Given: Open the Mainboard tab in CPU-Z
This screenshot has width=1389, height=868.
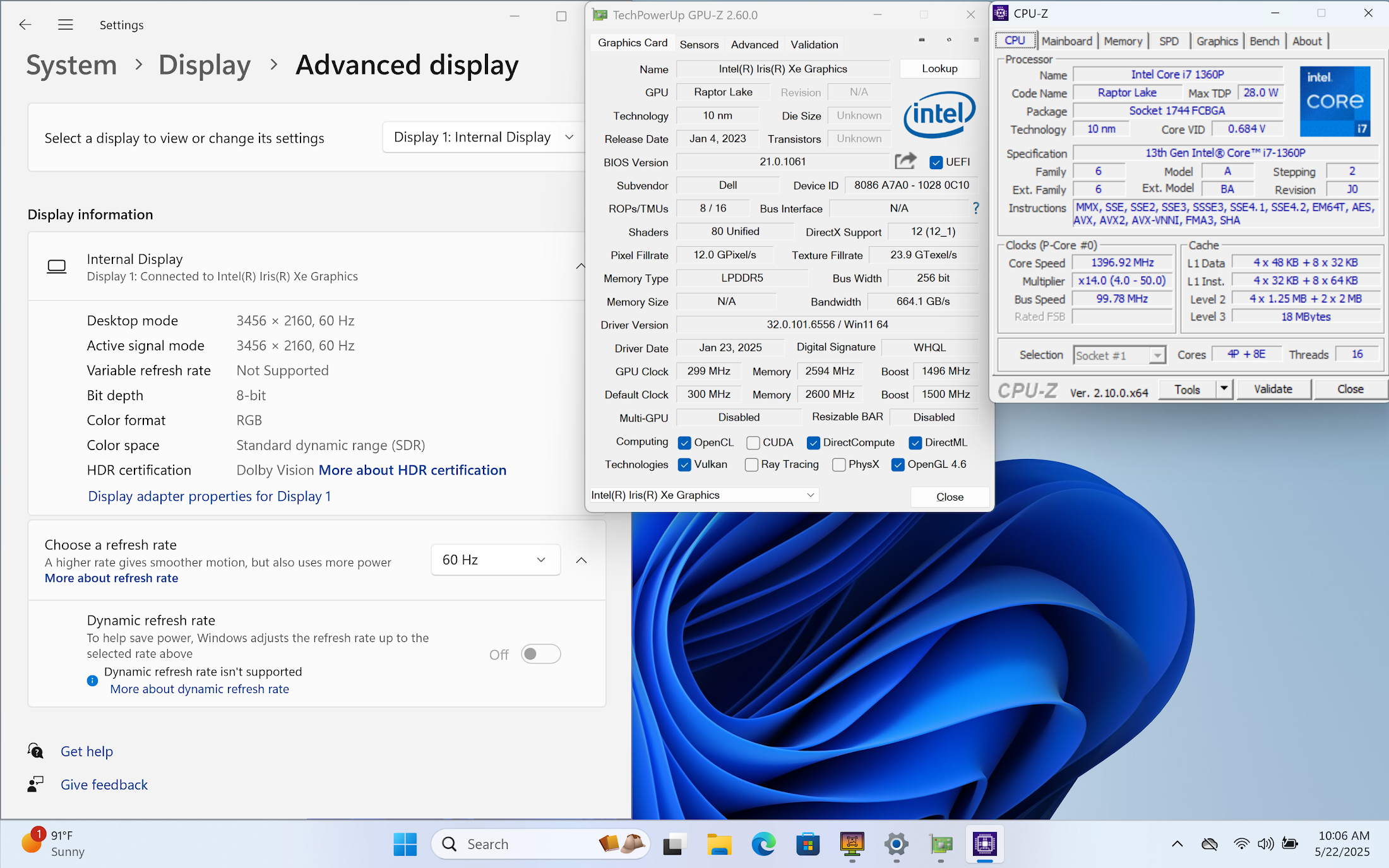Looking at the screenshot, I should (x=1066, y=41).
